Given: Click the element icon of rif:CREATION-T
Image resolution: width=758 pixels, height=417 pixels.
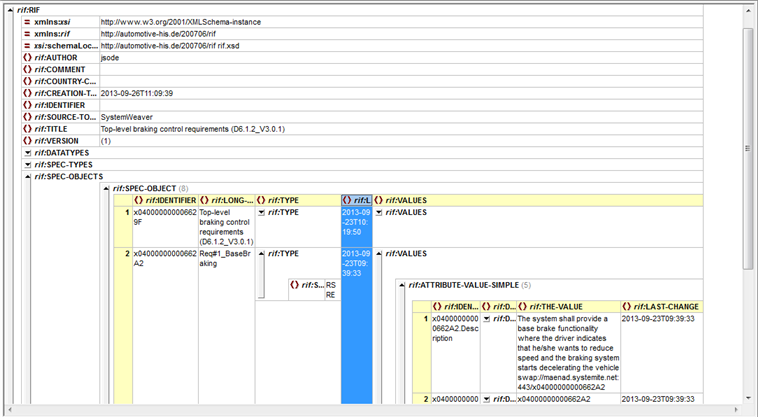Looking at the screenshot, I should pyautogui.click(x=28, y=93).
